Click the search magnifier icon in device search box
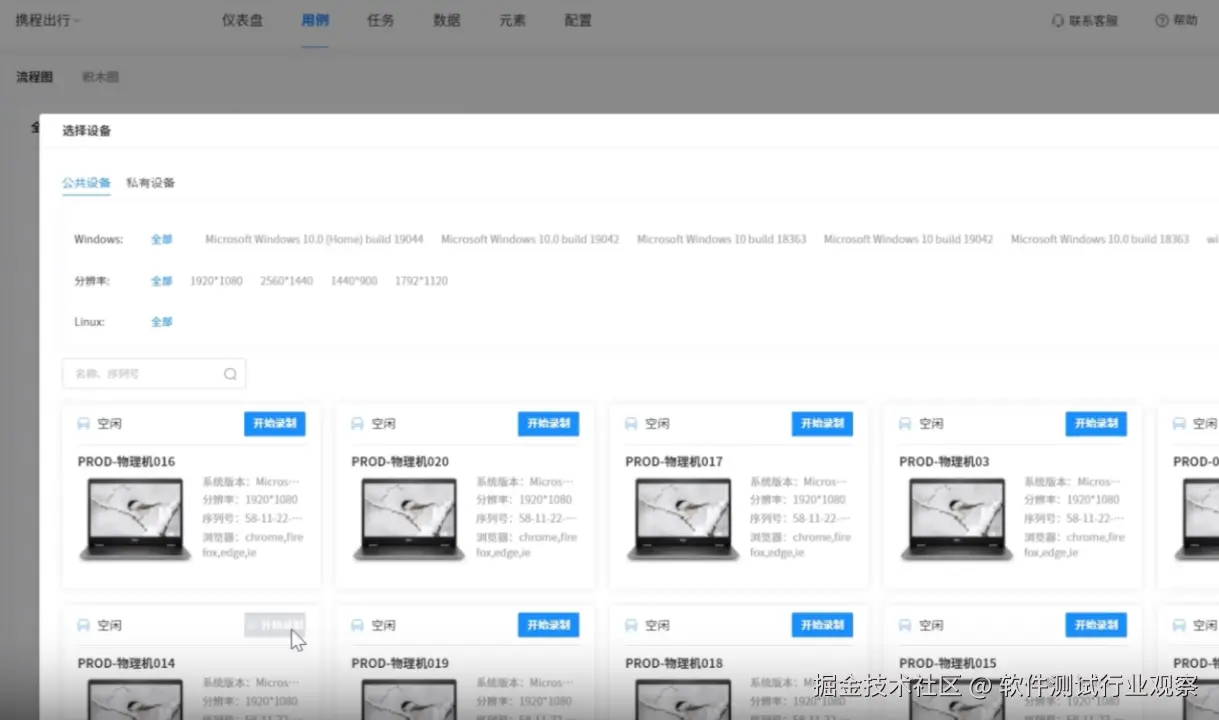This screenshot has width=1219, height=720. pos(230,374)
